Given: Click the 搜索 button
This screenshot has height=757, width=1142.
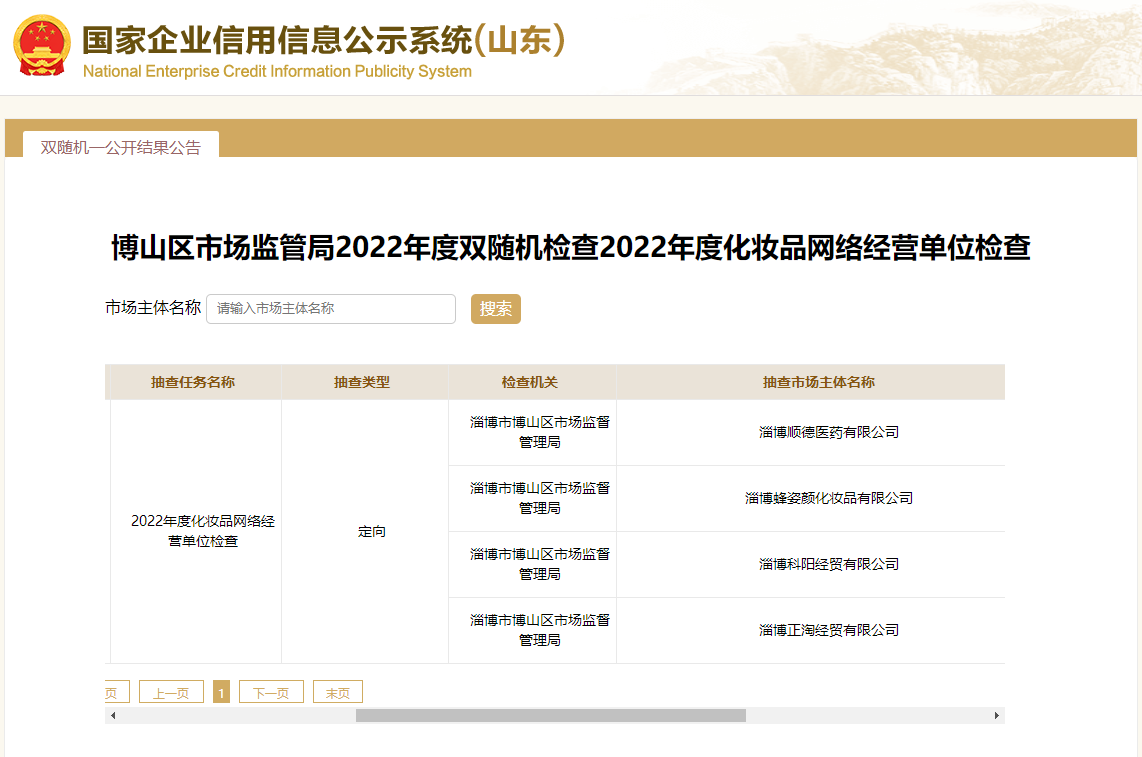Looking at the screenshot, I should [x=495, y=309].
